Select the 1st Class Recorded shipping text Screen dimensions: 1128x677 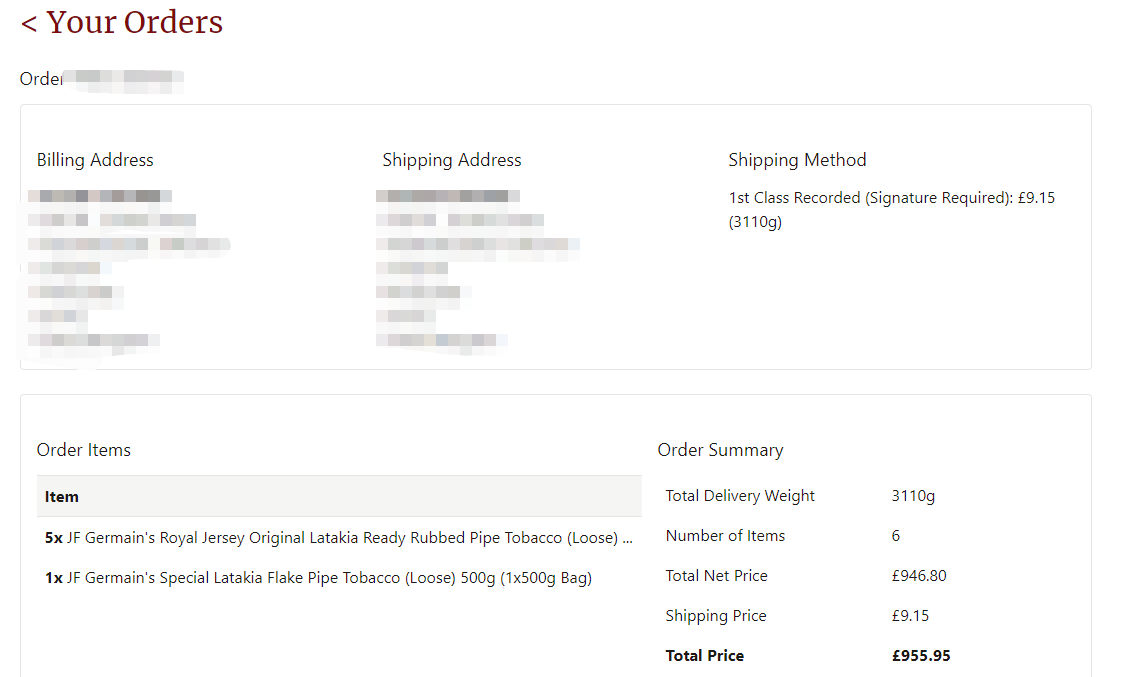click(x=891, y=198)
